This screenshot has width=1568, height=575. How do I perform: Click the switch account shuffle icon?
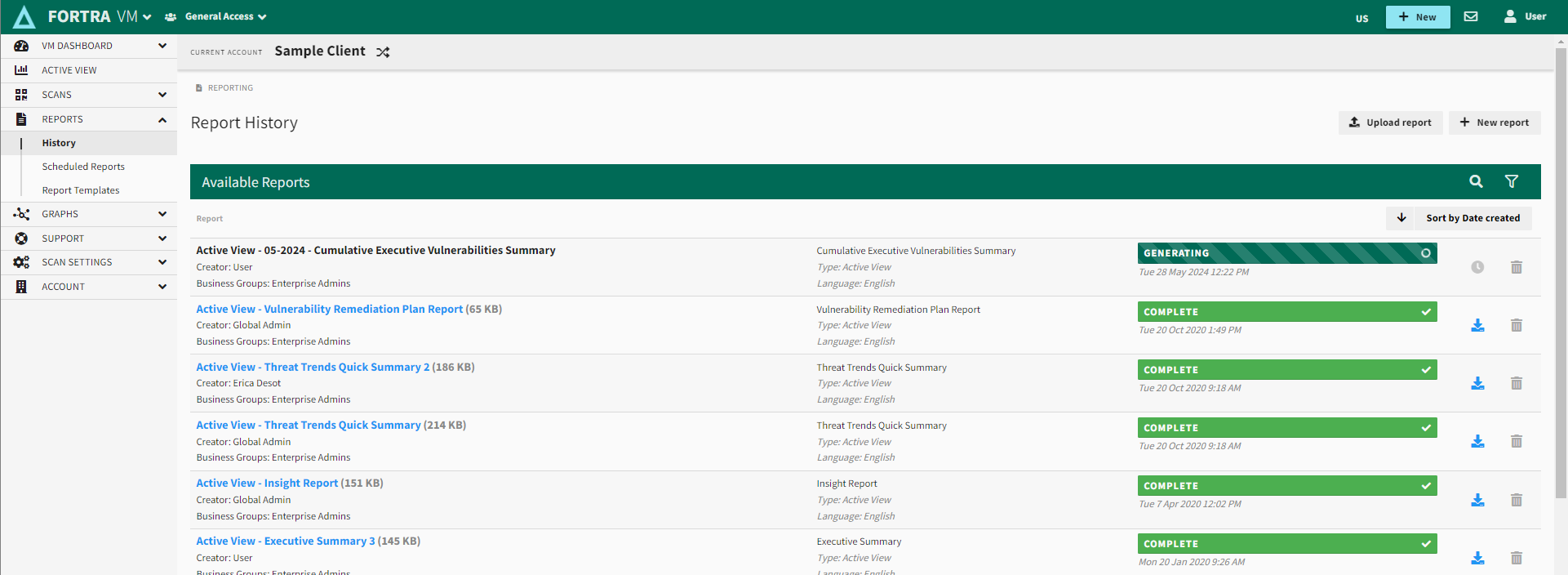click(x=383, y=52)
